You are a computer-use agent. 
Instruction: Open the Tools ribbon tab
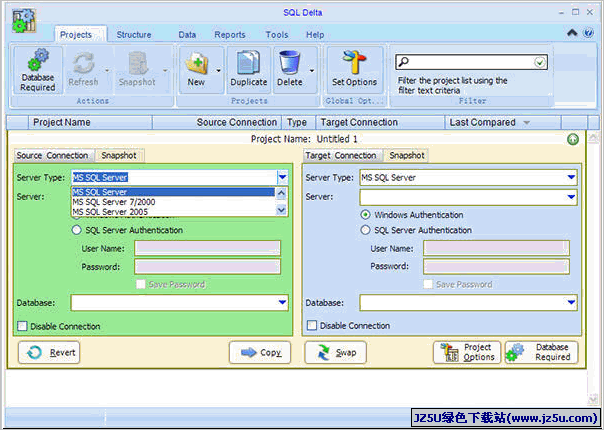(277, 35)
